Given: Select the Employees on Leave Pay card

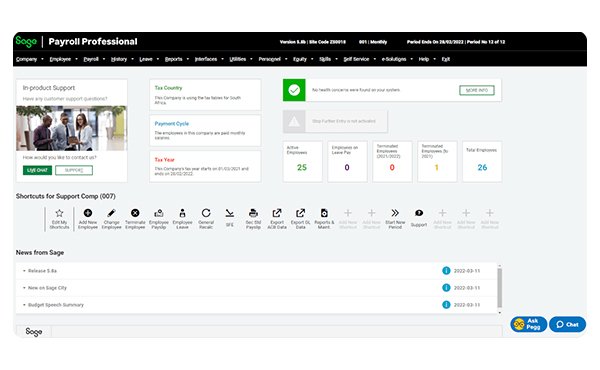Looking at the screenshot, I should tap(347, 161).
